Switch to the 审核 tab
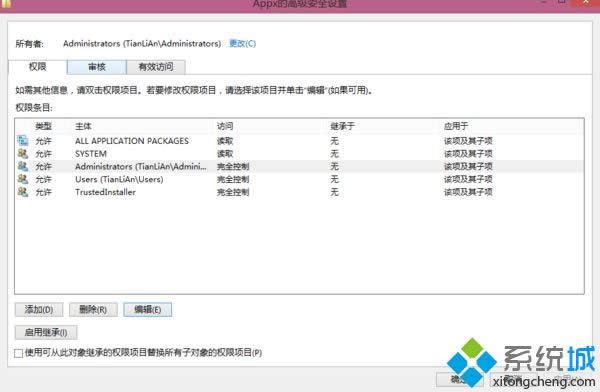 [97, 67]
